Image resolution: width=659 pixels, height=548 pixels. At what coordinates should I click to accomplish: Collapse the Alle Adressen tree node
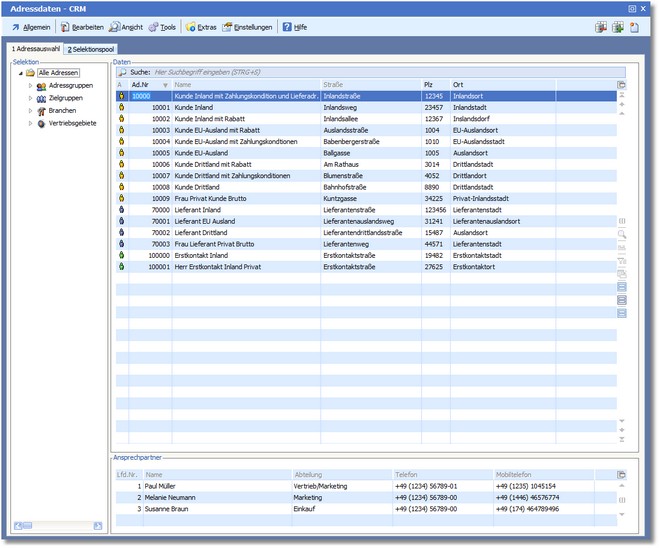point(20,73)
